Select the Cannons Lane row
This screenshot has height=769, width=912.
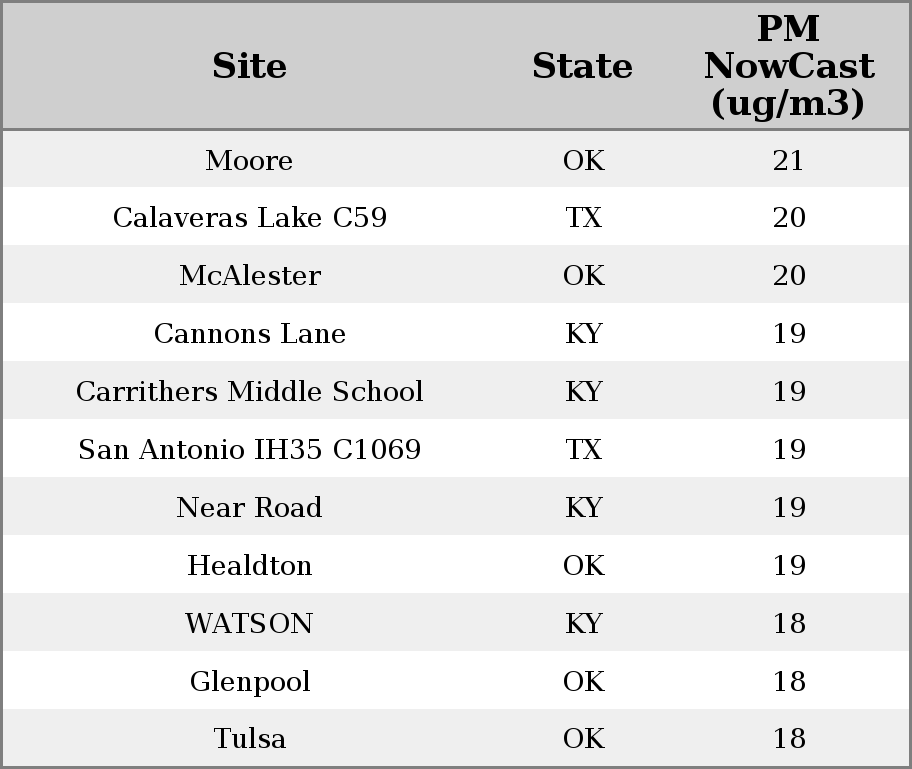(456, 333)
